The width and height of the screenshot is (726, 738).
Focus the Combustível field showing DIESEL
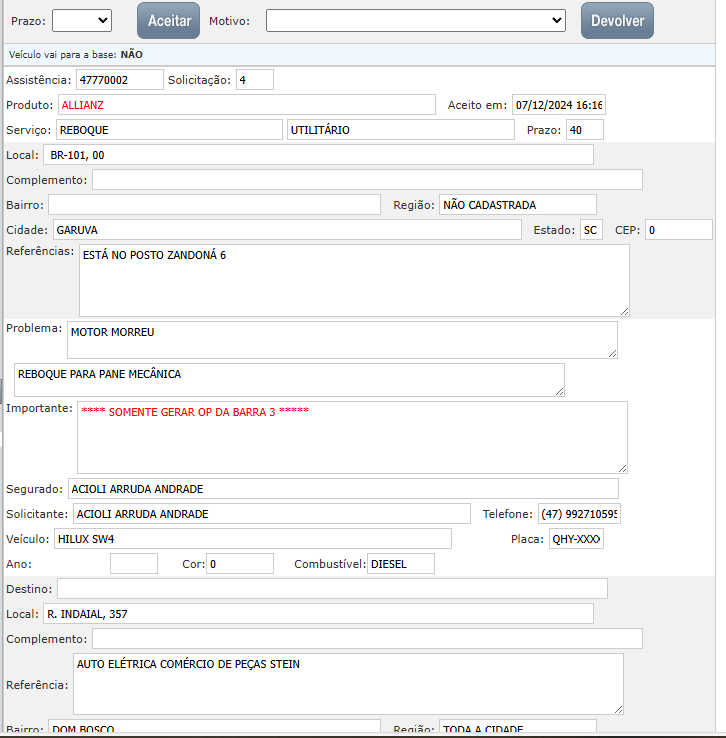pos(401,564)
